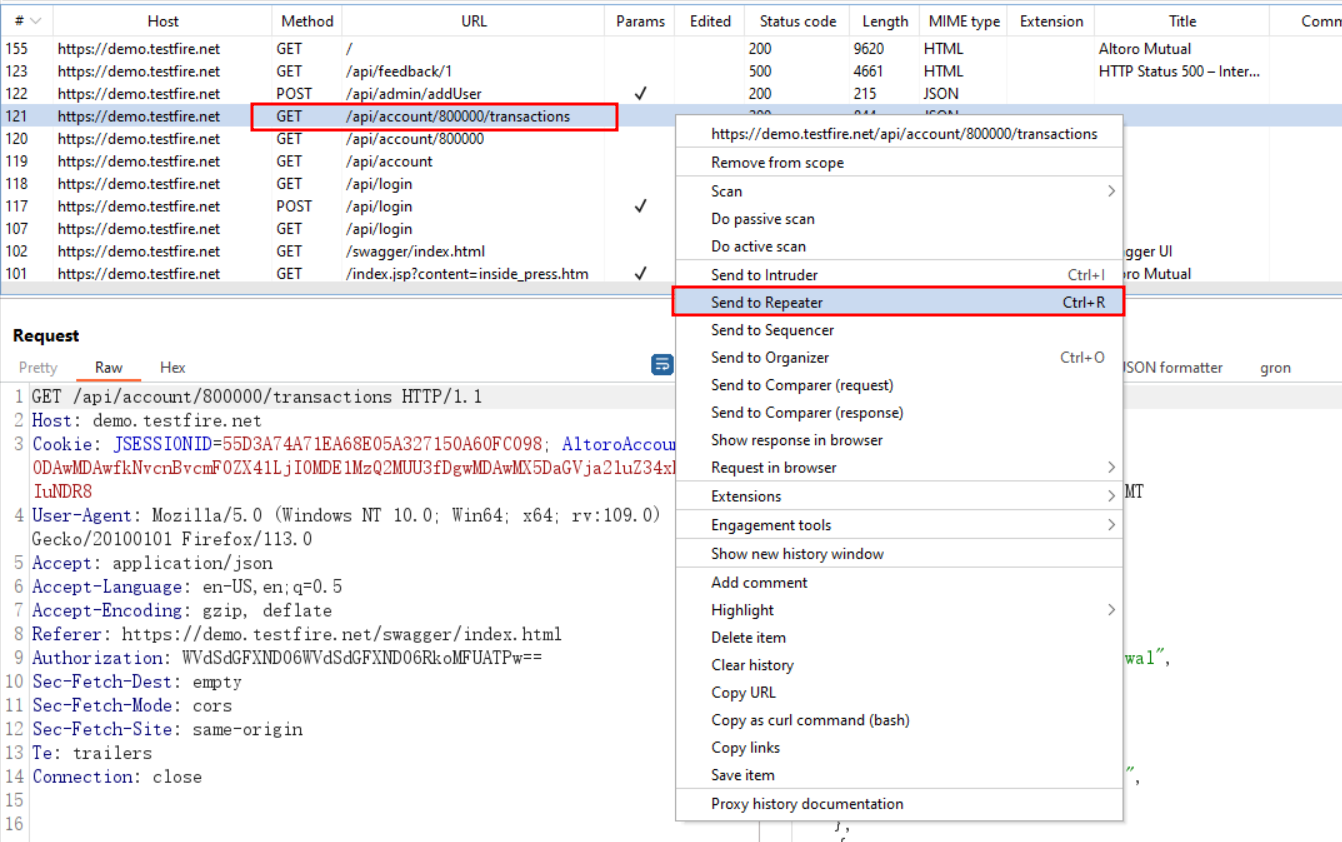Expand Engagement tools submenu

pos(1110,525)
